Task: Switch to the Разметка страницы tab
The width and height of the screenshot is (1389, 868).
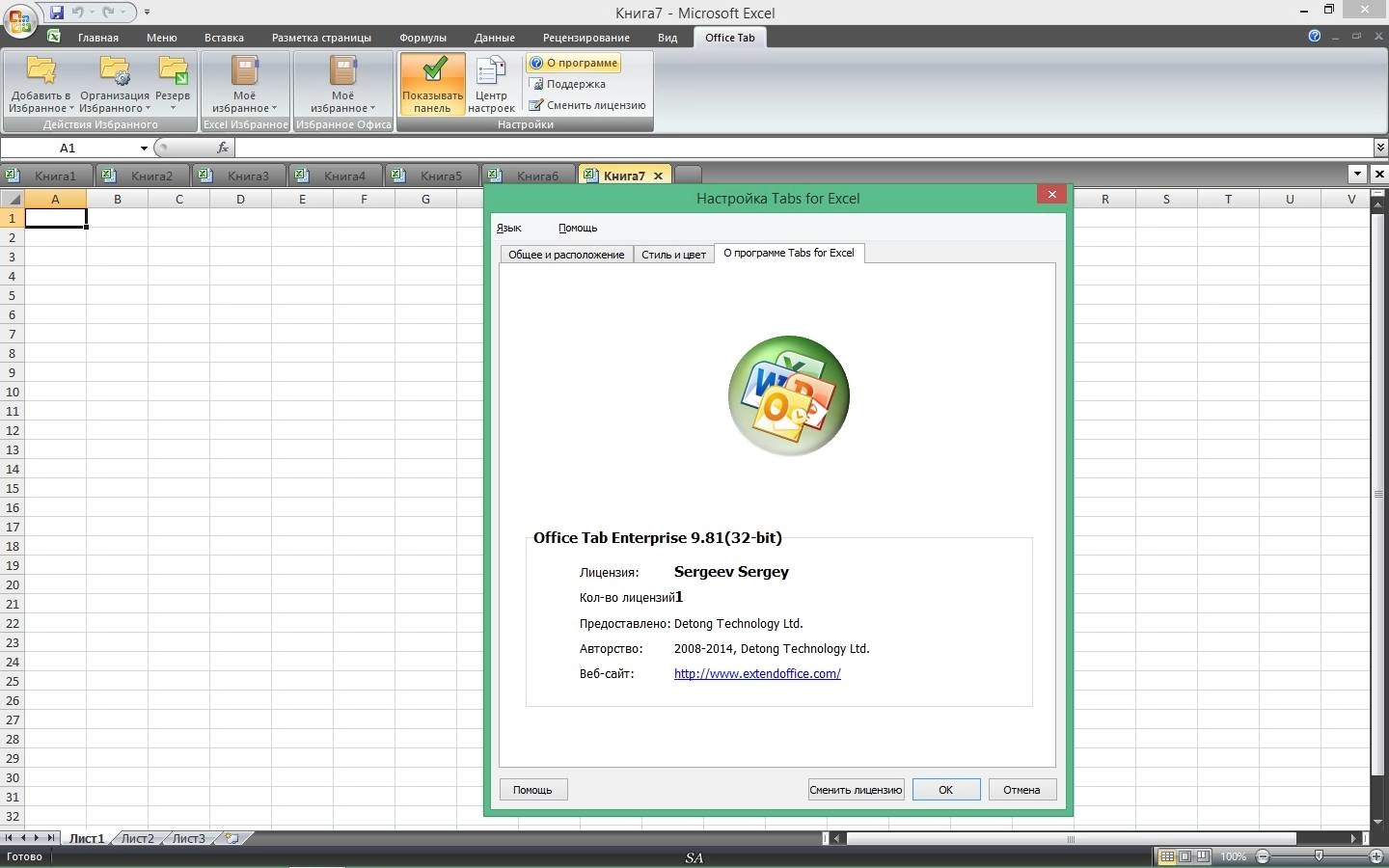Action: click(x=321, y=38)
